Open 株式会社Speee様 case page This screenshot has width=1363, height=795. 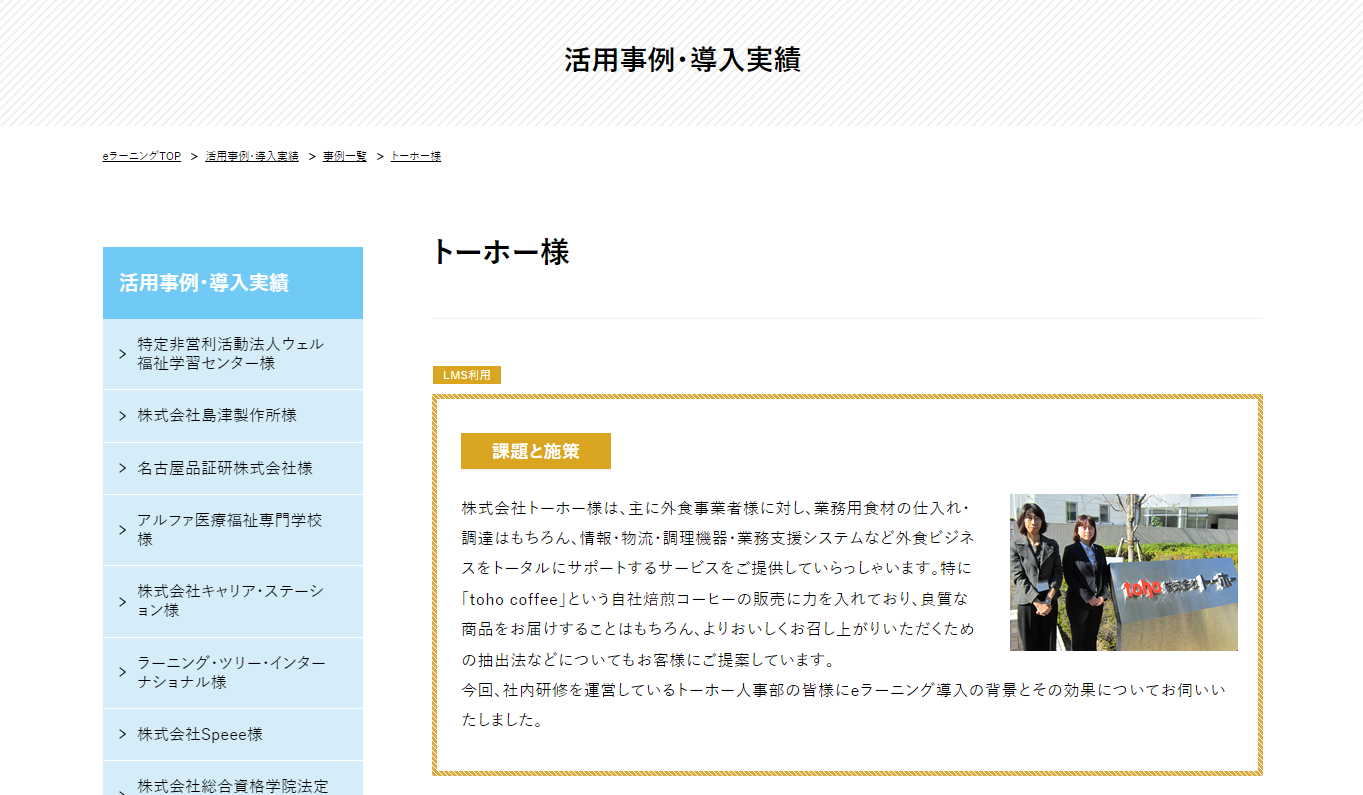pyautogui.click(x=200, y=735)
